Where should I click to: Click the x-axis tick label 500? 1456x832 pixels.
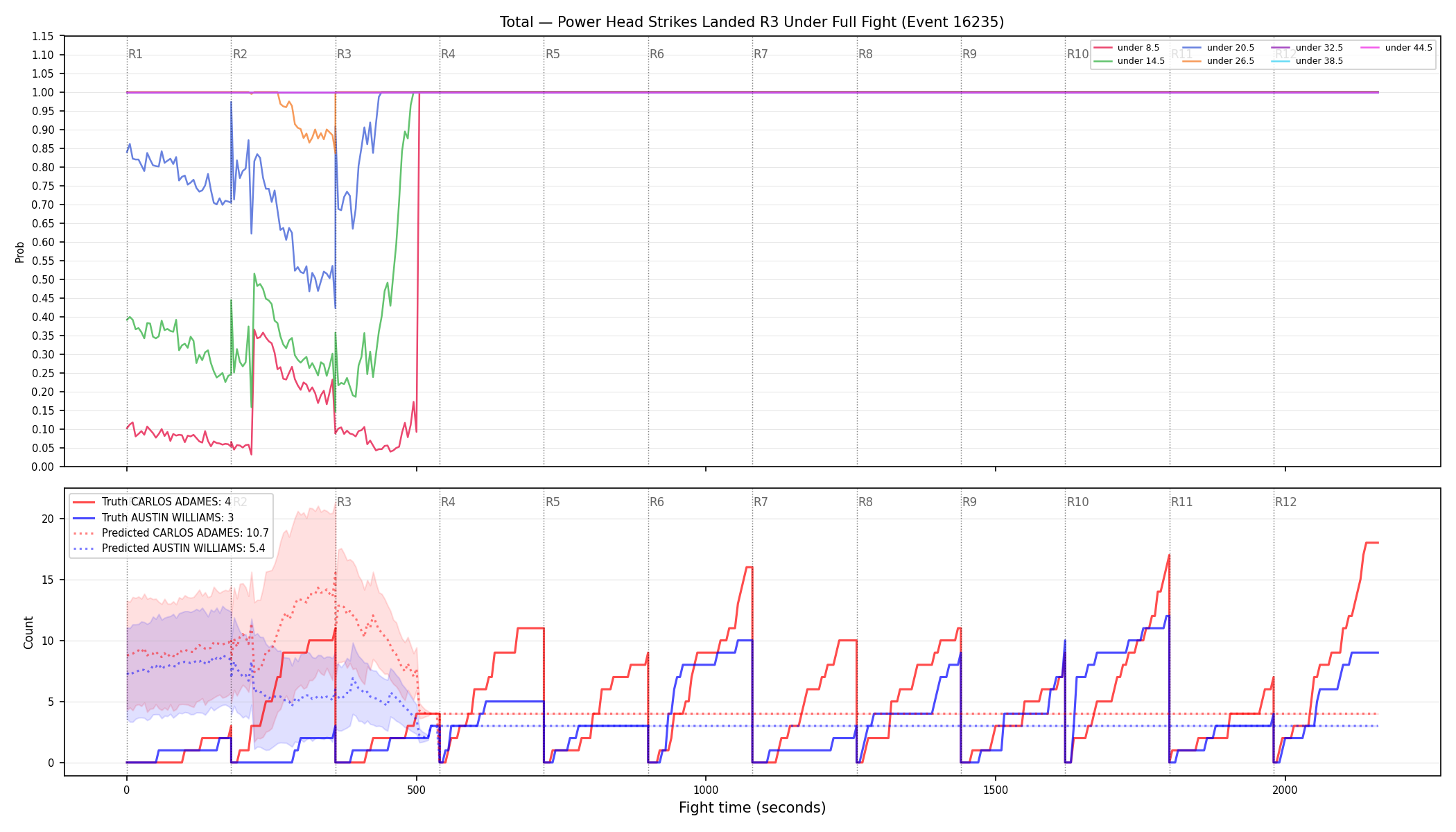coord(416,790)
